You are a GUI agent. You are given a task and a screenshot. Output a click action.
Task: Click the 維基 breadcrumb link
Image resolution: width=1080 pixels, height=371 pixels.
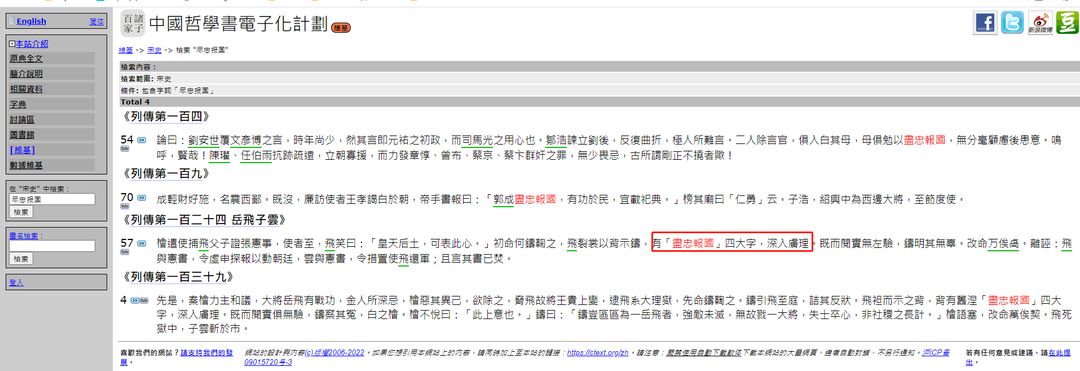tap(125, 50)
